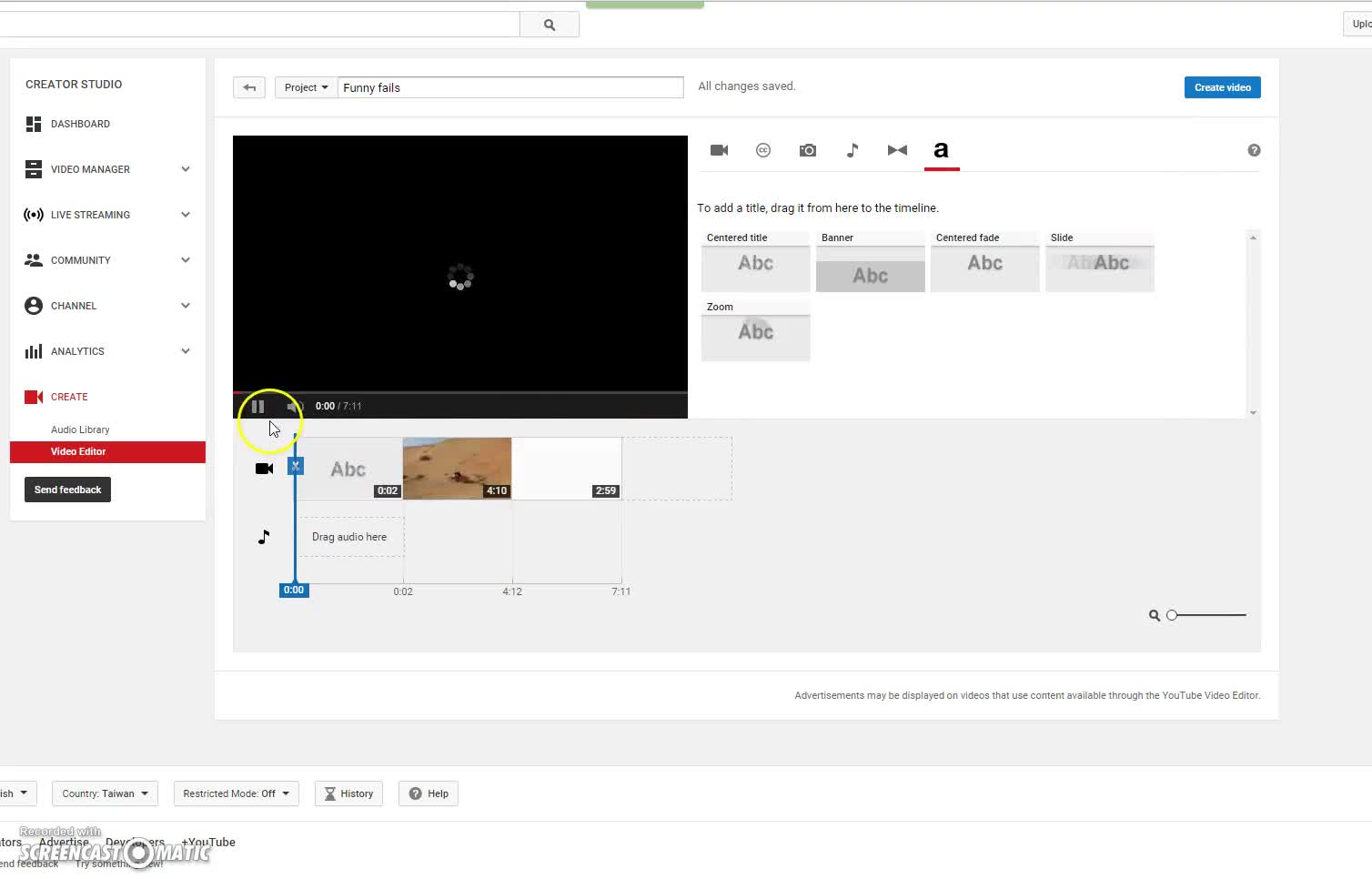Click the help question mark icon

(x=1254, y=150)
